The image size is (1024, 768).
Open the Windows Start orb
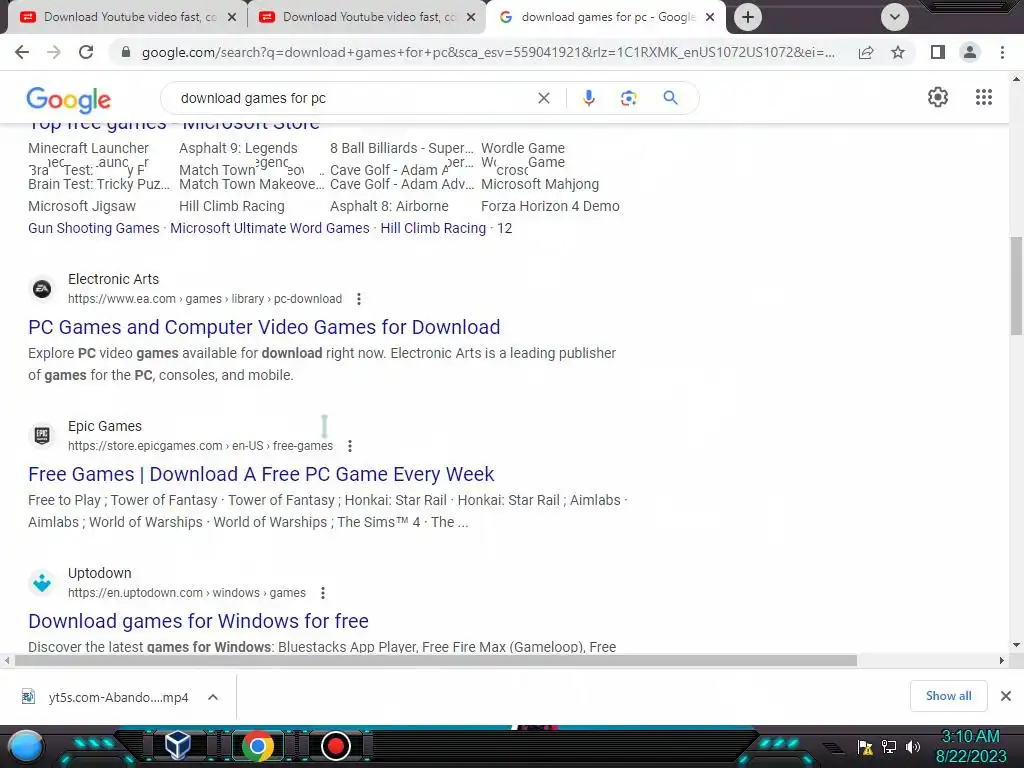pos(26,746)
